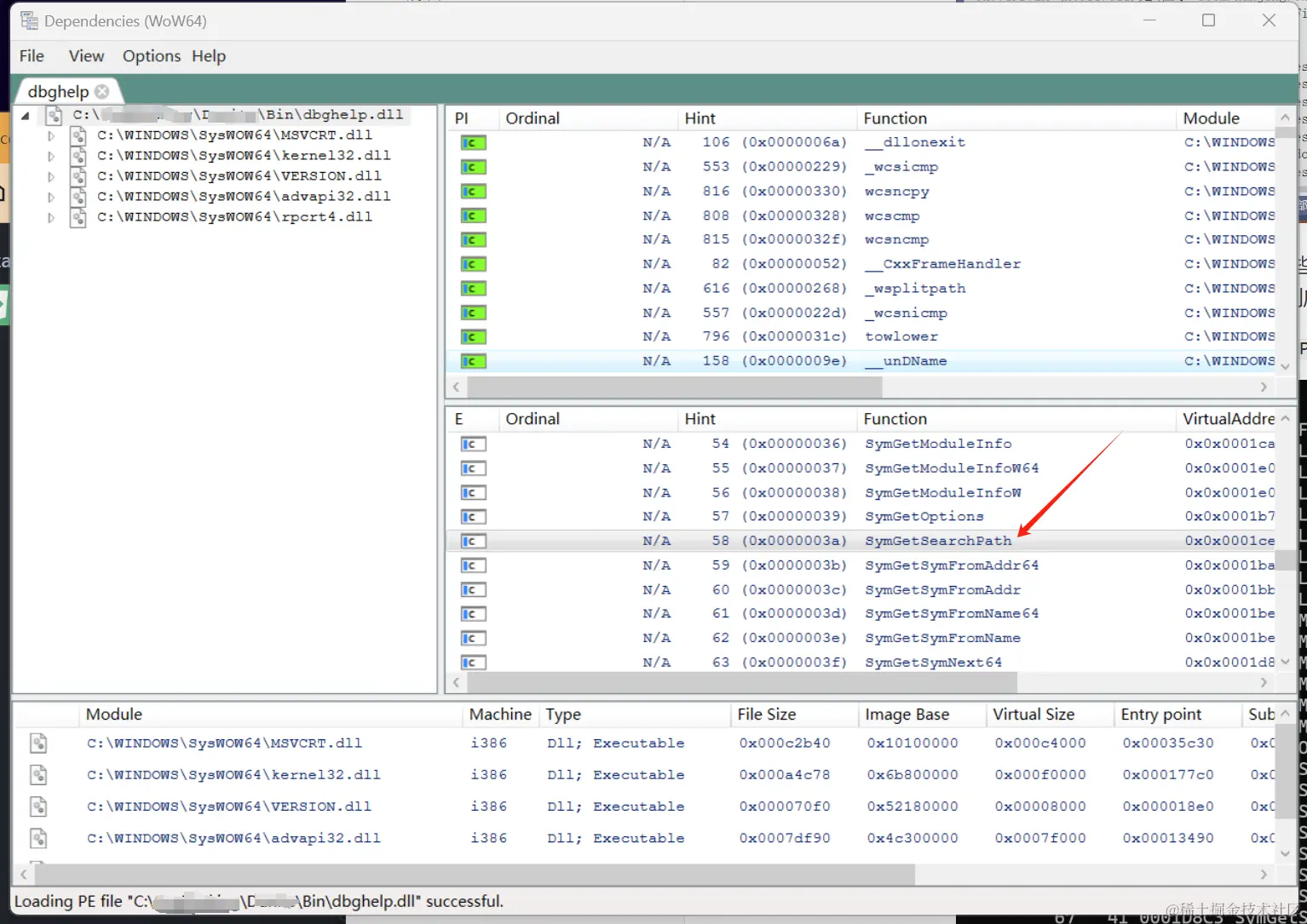
Task: Click the green import icon beside __dllonexit
Action: pos(473,143)
